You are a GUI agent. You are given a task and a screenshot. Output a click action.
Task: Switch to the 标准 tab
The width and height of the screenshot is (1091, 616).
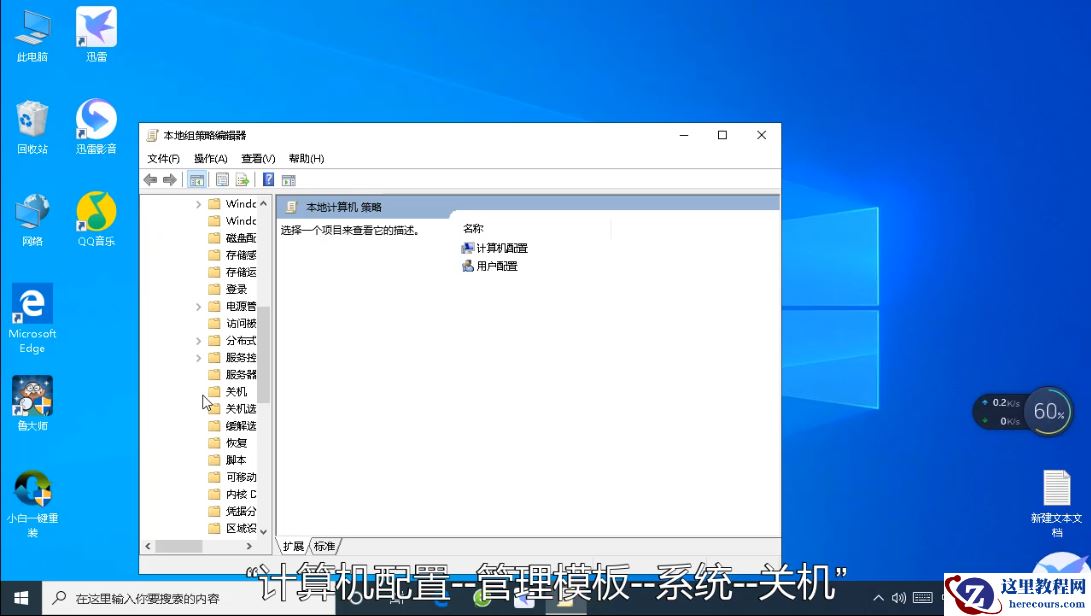(x=324, y=545)
